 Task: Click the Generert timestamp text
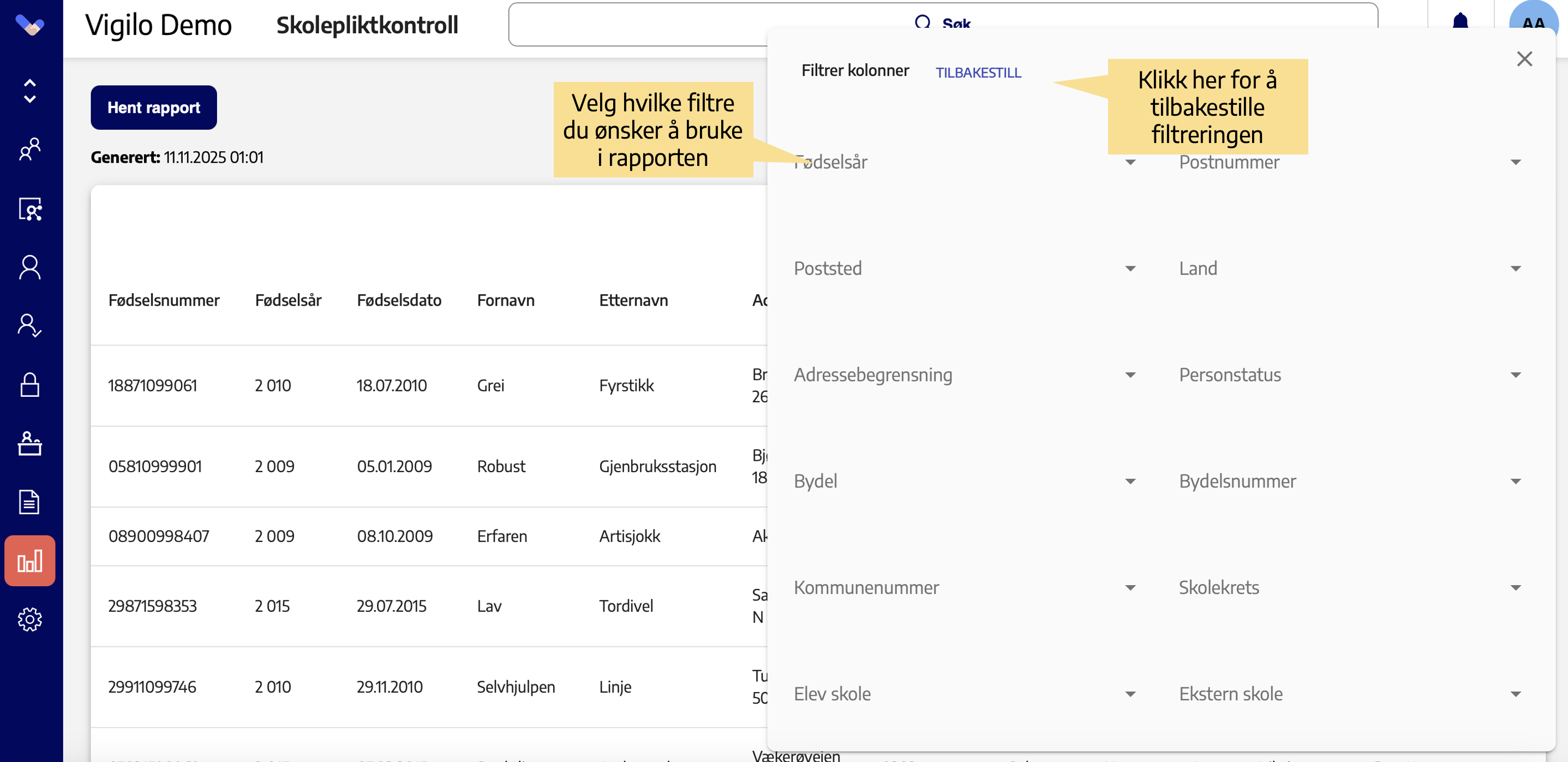[177, 157]
